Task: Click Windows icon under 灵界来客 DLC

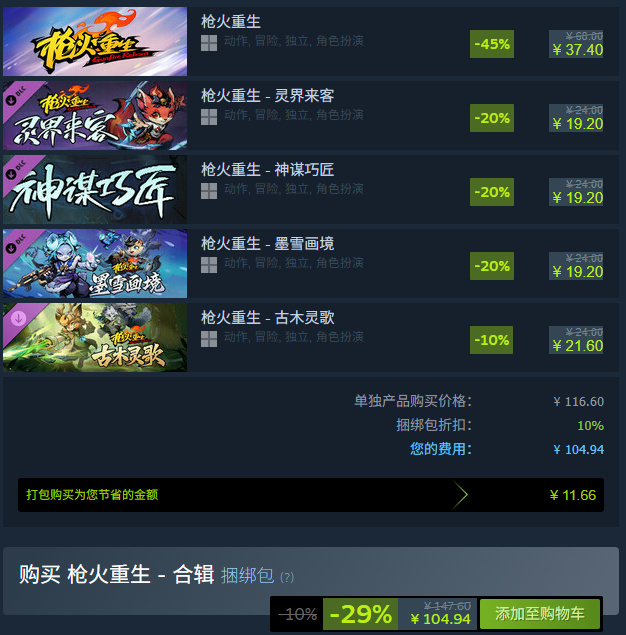Action: pyautogui.click(x=209, y=117)
